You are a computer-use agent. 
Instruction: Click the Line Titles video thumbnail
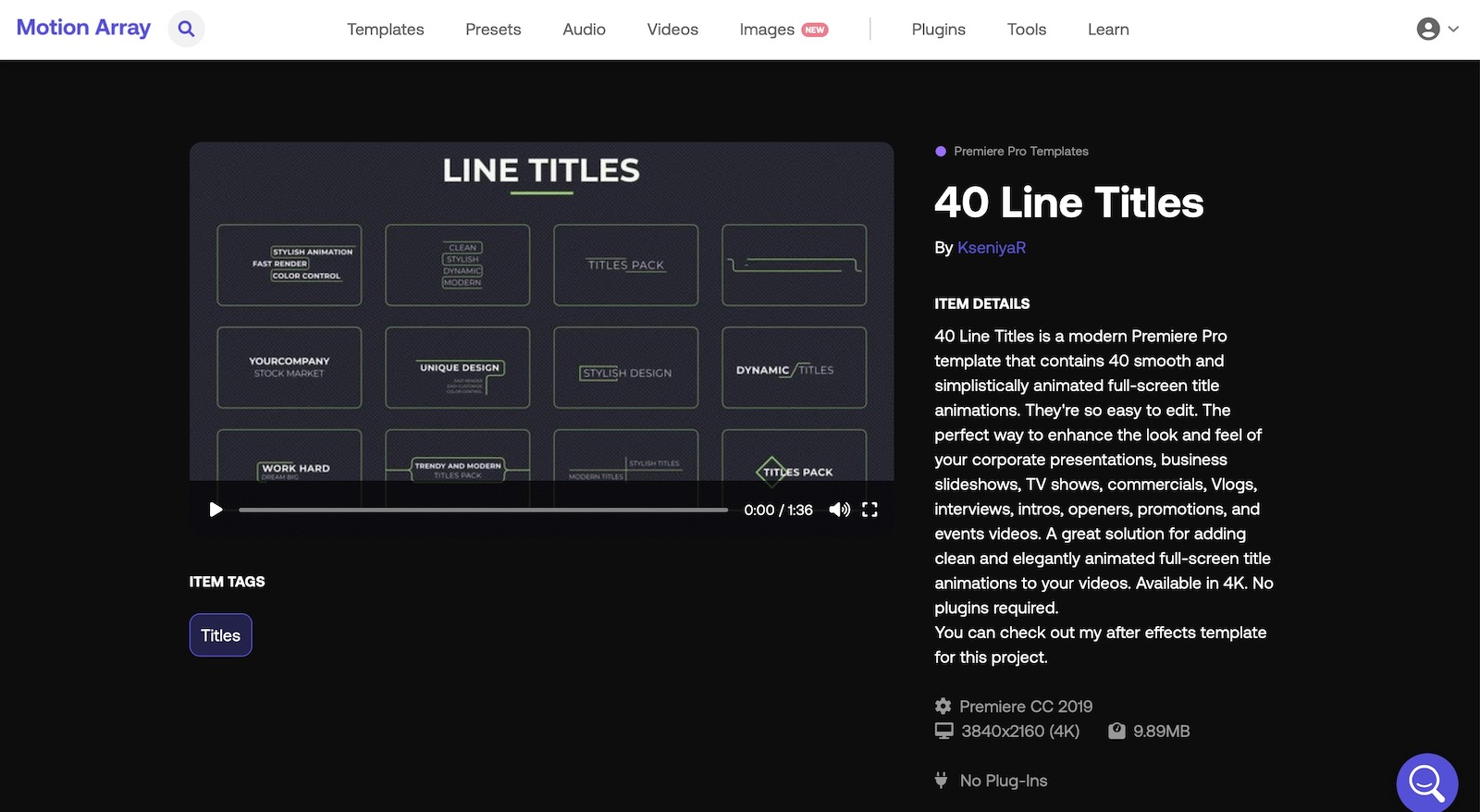[541, 314]
